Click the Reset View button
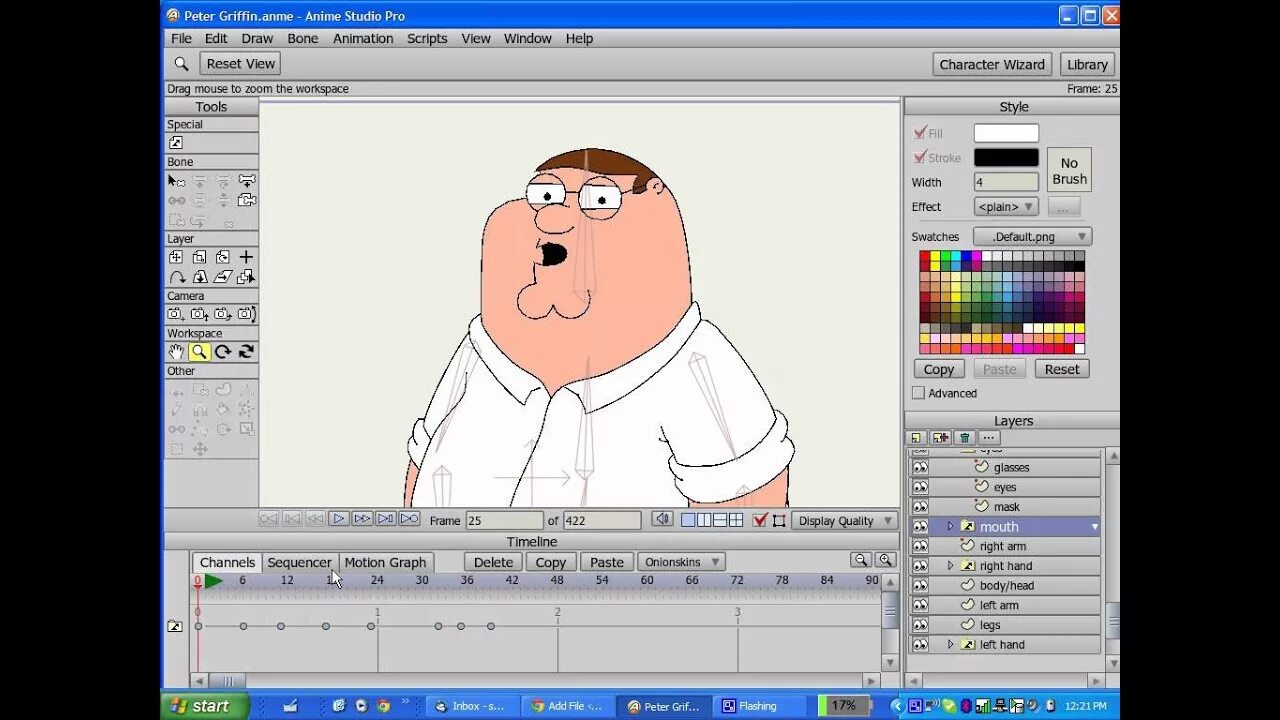1280x720 pixels. pos(241,63)
